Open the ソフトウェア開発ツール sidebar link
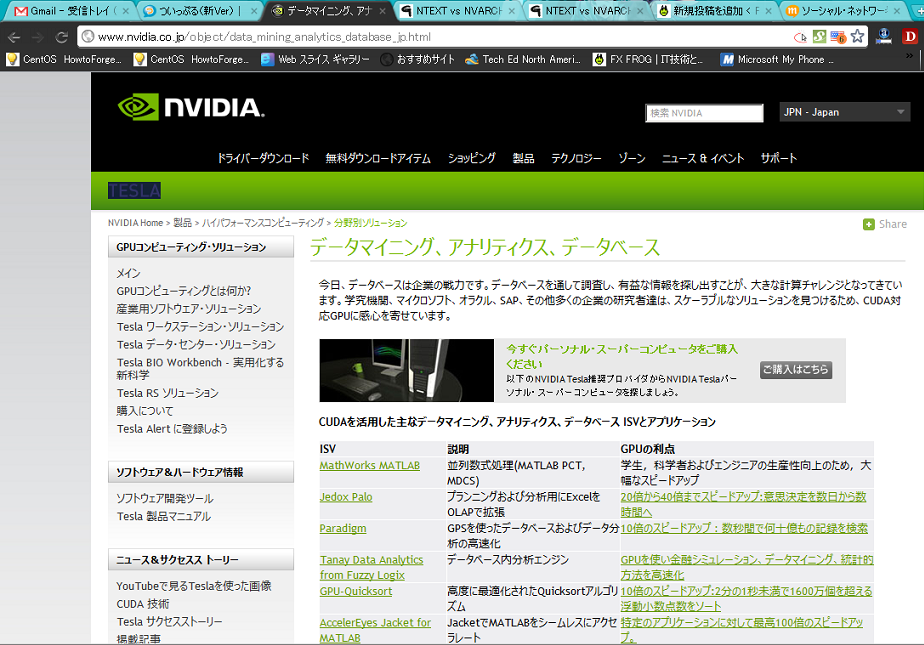 (164, 498)
